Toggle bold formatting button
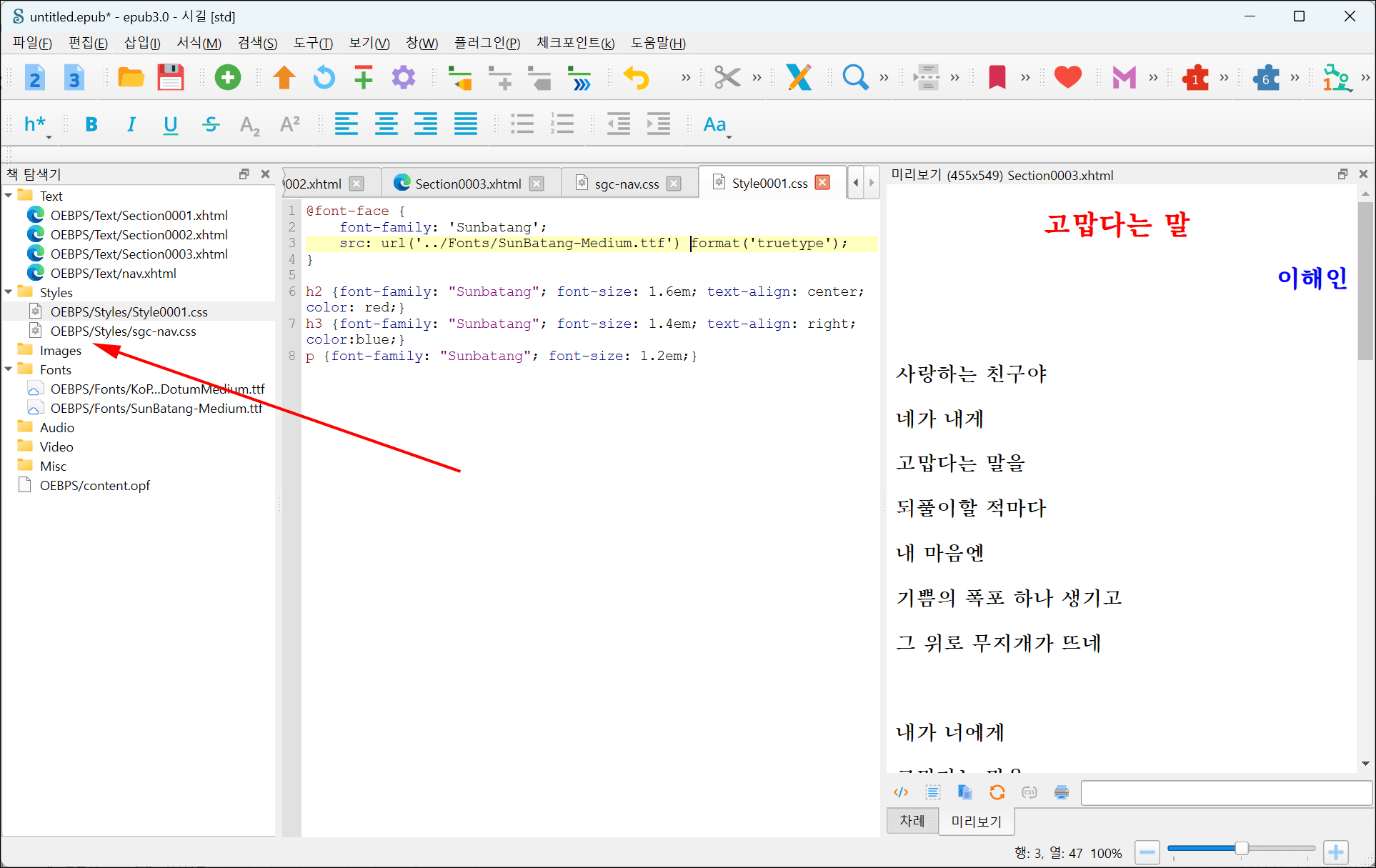Screen dimensions: 1376x868 [91, 124]
